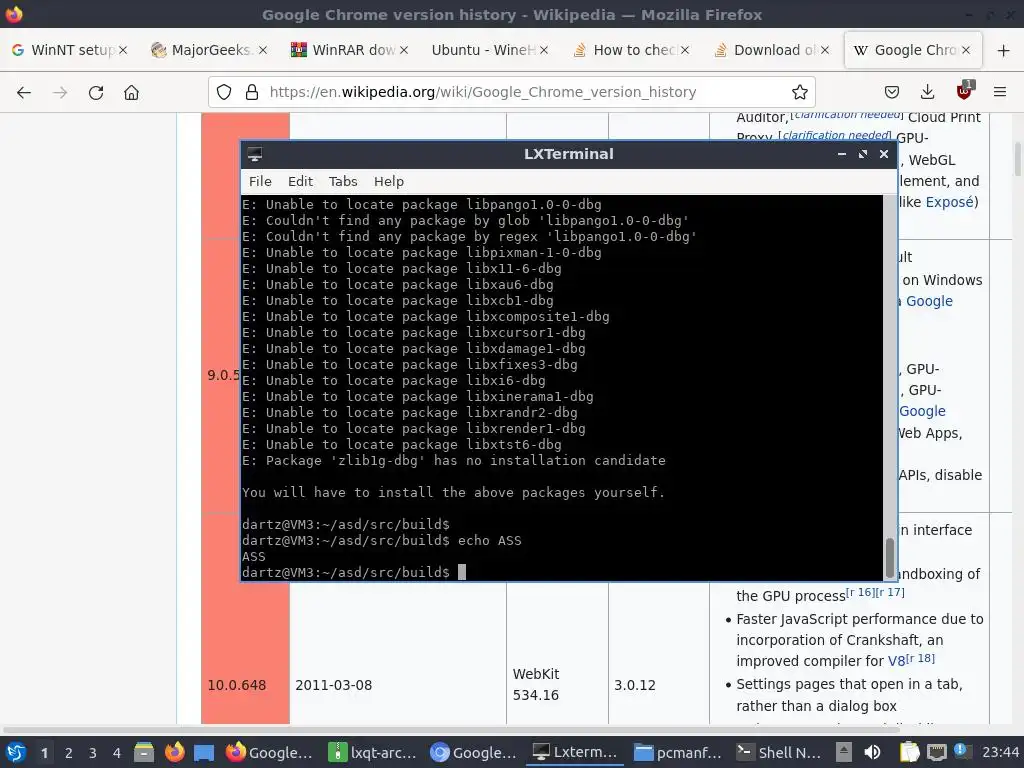Open the Firefox home page
This screenshot has height=768, width=1024.
click(131, 92)
